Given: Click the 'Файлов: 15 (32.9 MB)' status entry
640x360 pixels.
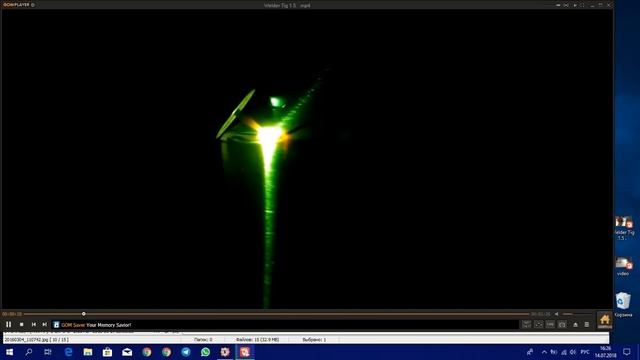Looking at the screenshot, I should (x=257, y=340).
